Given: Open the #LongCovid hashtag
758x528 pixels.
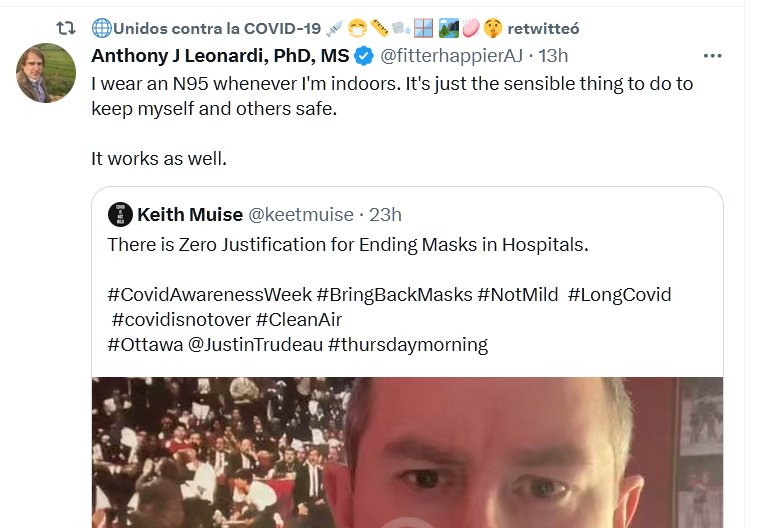Looking at the screenshot, I should 619,295.
